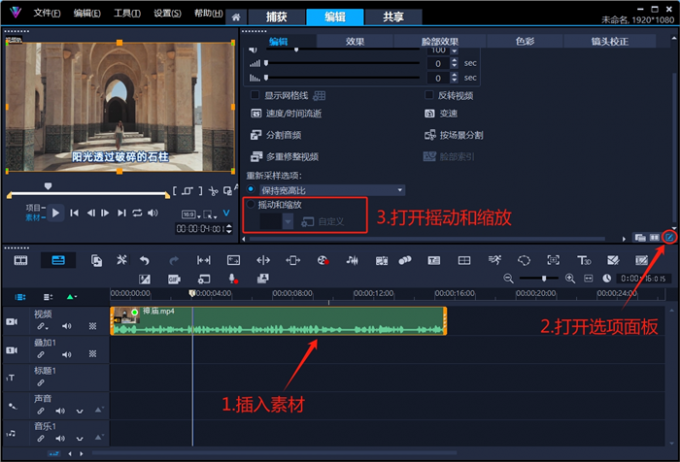Play the preview video
Viewport: 680px width, 462px height.
click(x=56, y=213)
